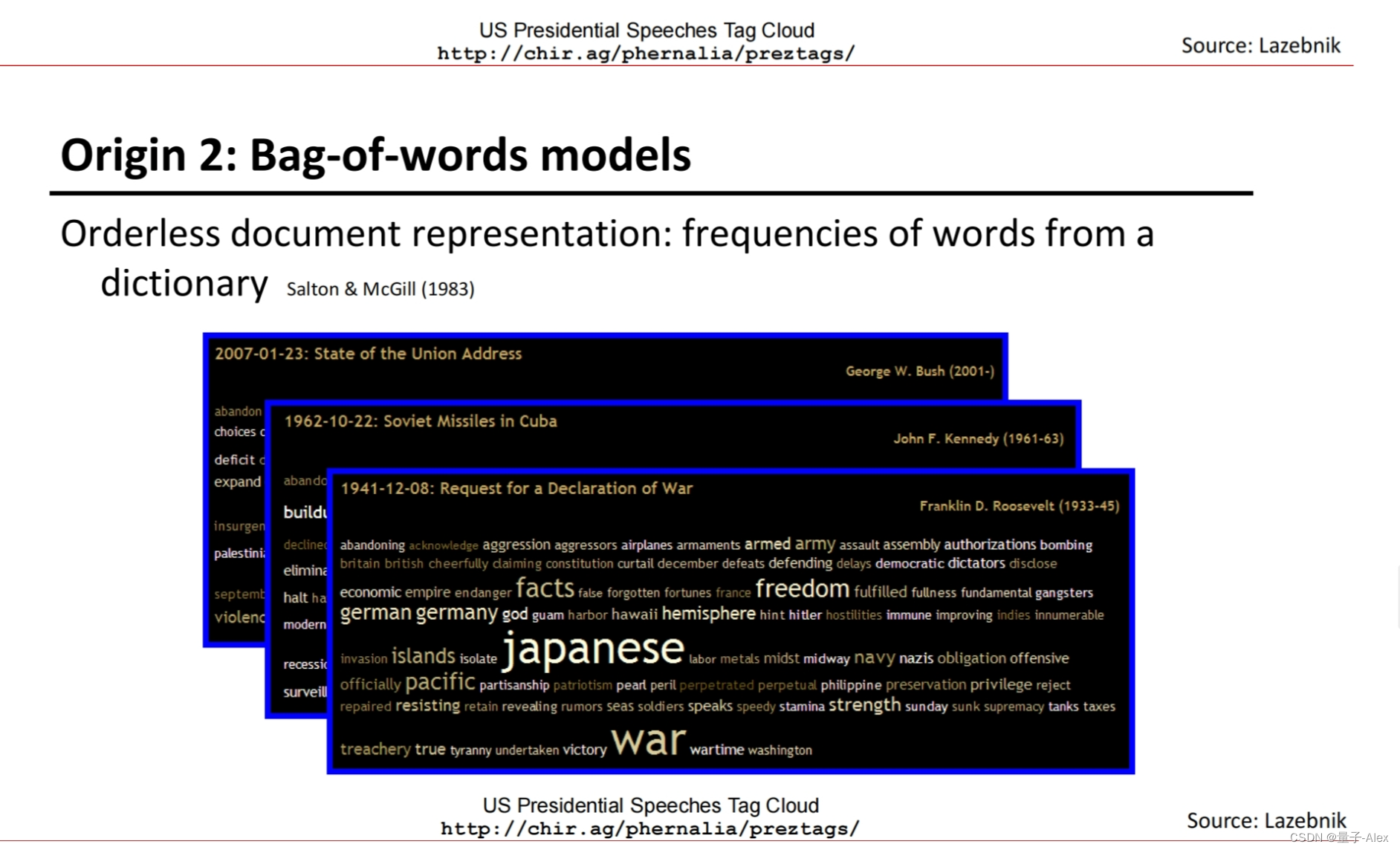Click the tag "midway"
The width and height of the screenshot is (1400, 850).
coord(826,659)
